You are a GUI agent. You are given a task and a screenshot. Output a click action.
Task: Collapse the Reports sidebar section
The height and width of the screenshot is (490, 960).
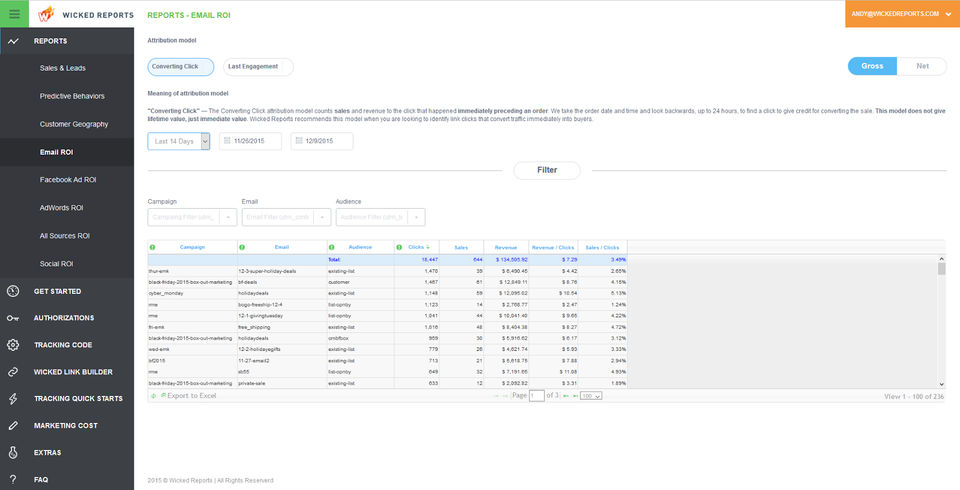click(67, 41)
